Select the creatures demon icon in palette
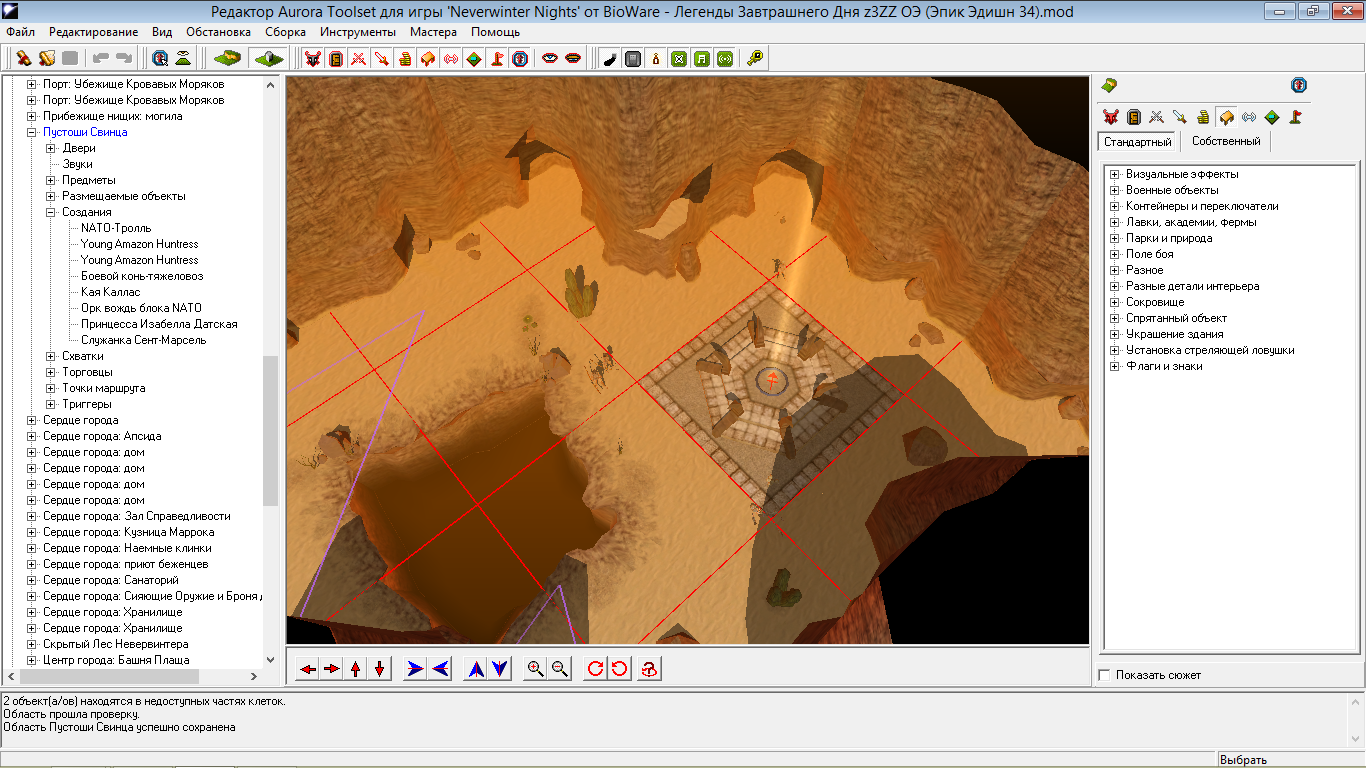 pyautogui.click(x=1110, y=117)
